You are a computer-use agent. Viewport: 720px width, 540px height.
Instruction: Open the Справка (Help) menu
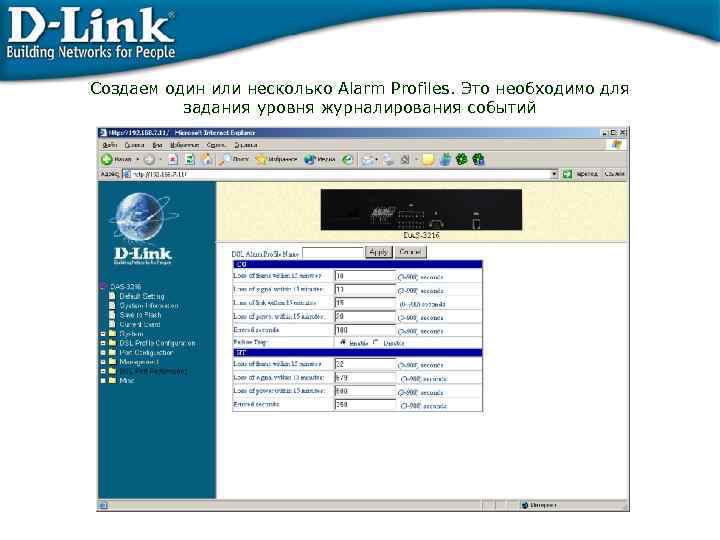point(245,145)
